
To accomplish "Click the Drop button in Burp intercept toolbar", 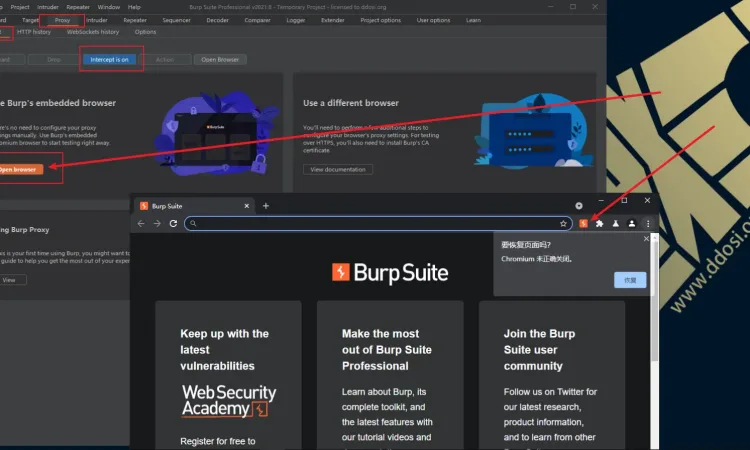I will (54, 59).
